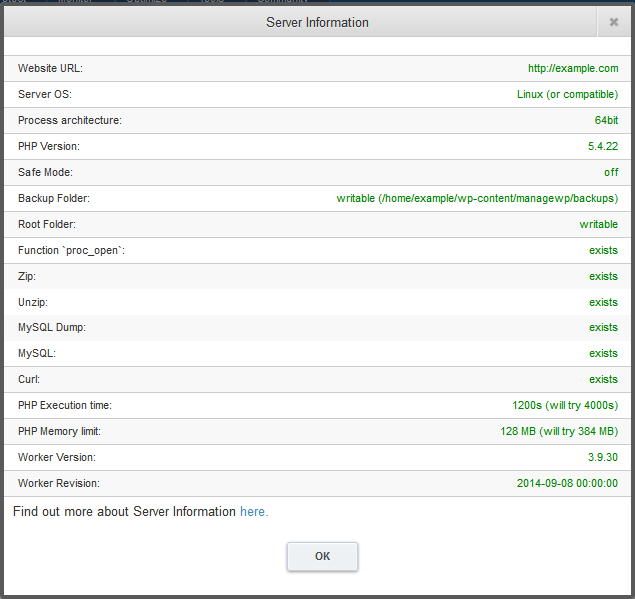Screen dimensions: 635x599
Task: Click 'exists' next to Function proc_open
Action: [x=603, y=250]
